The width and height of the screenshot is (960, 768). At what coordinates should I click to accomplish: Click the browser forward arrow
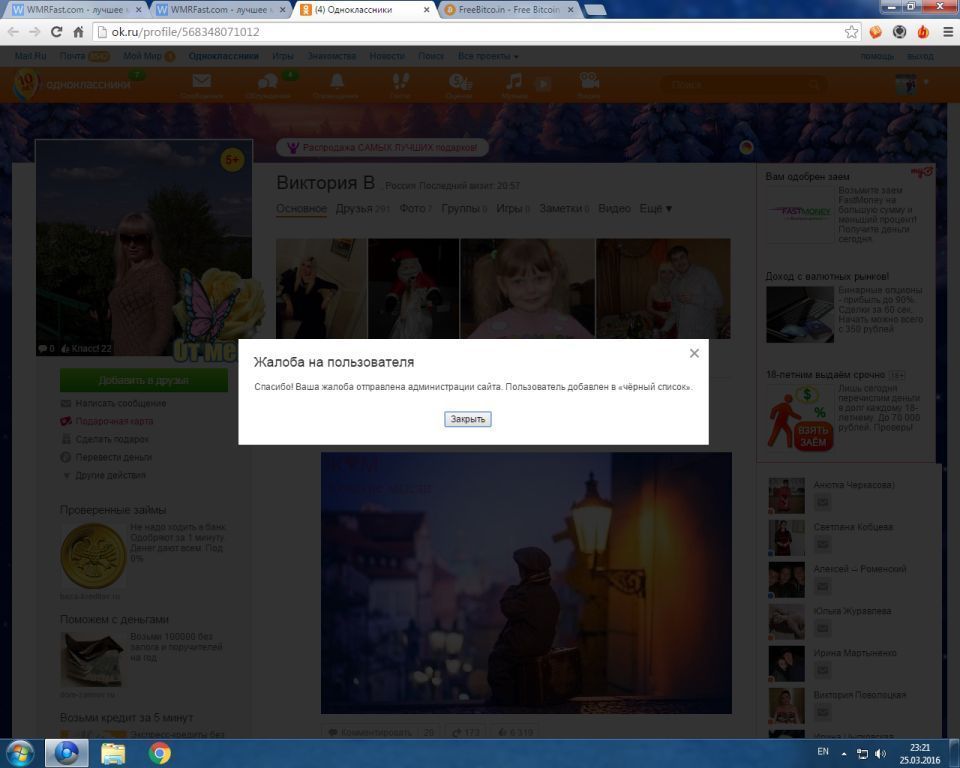pyautogui.click(x=35, y=32)
